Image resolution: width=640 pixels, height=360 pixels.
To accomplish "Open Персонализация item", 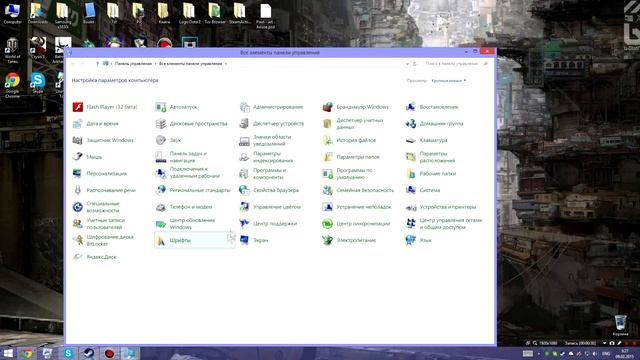I will pyautogui.click(x=100, y=174).
